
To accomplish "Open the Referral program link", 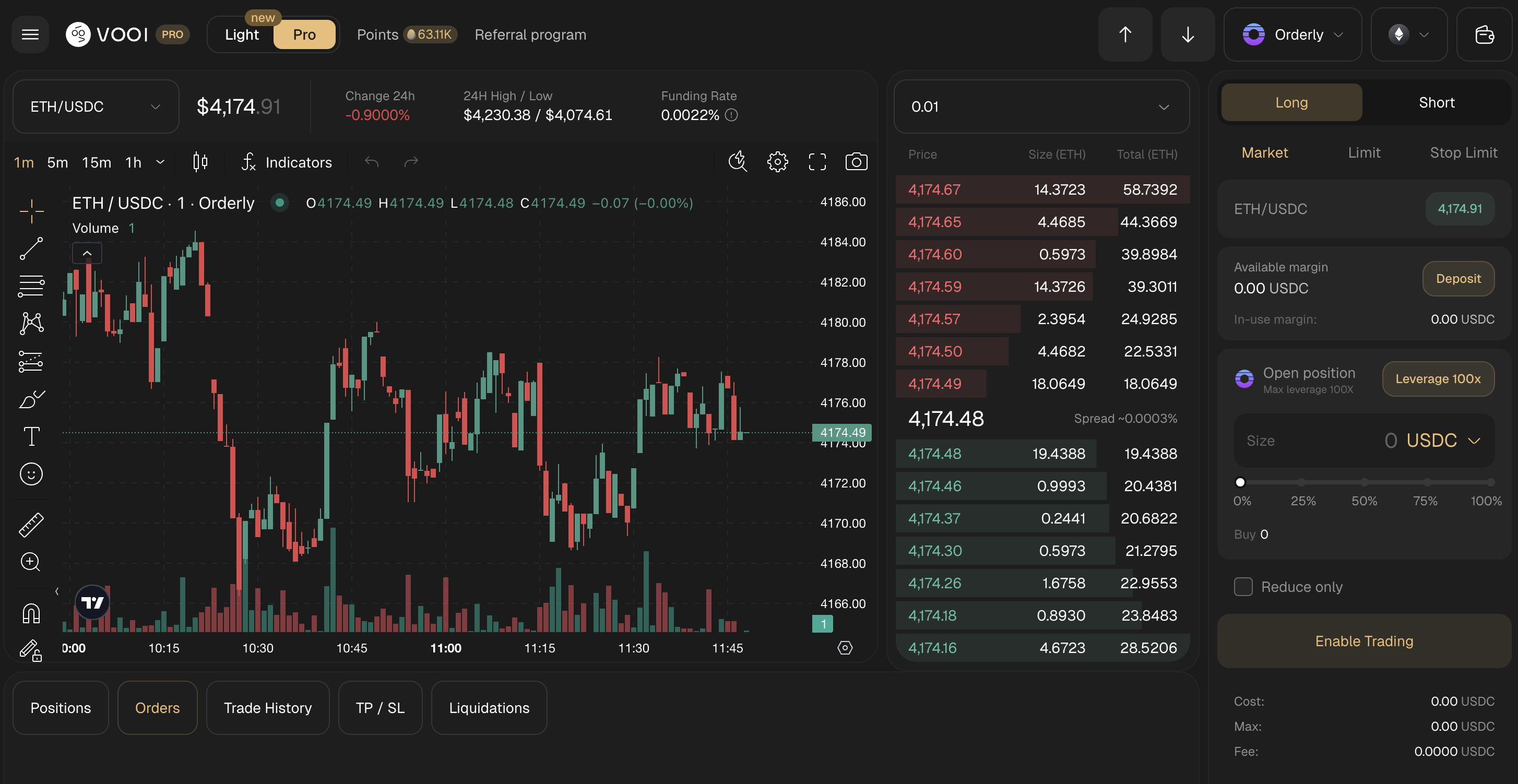I will click(530, 35).
